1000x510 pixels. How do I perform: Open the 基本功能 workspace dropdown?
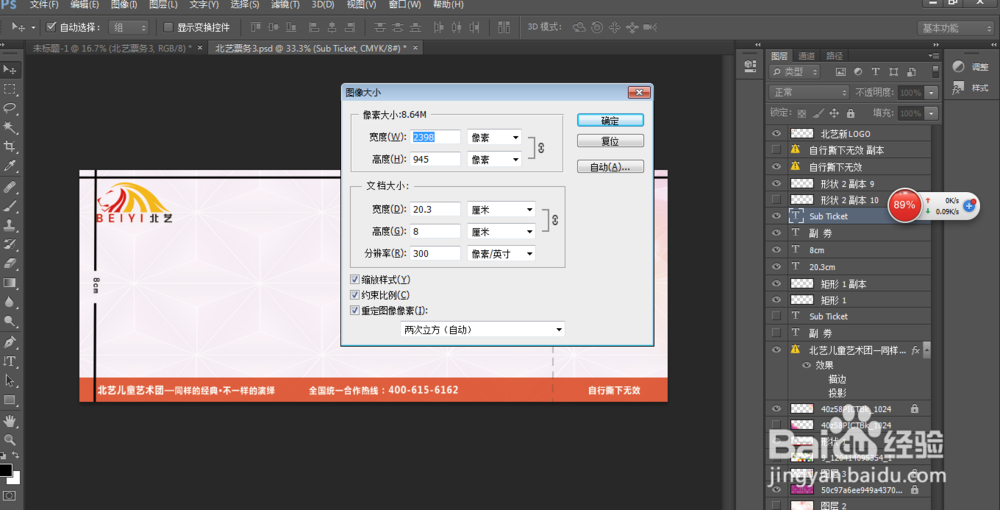(955, 28)
